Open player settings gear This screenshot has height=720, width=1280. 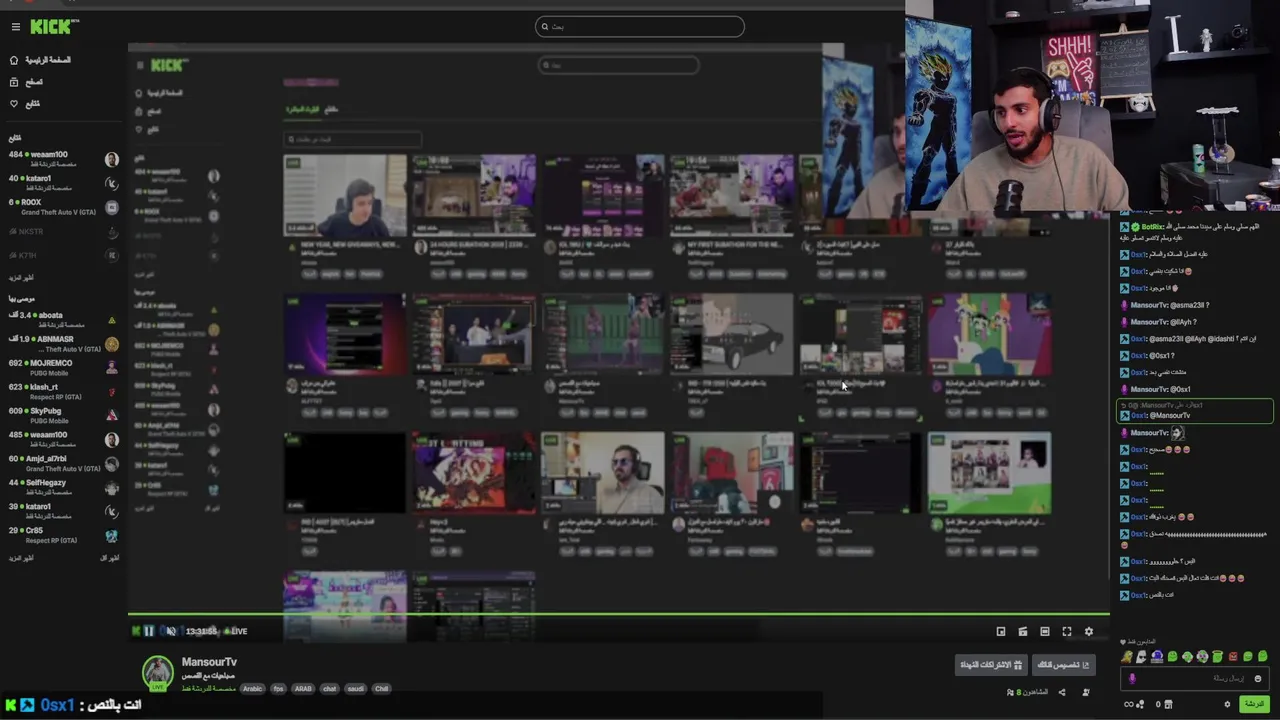[x=1089, y=631]
